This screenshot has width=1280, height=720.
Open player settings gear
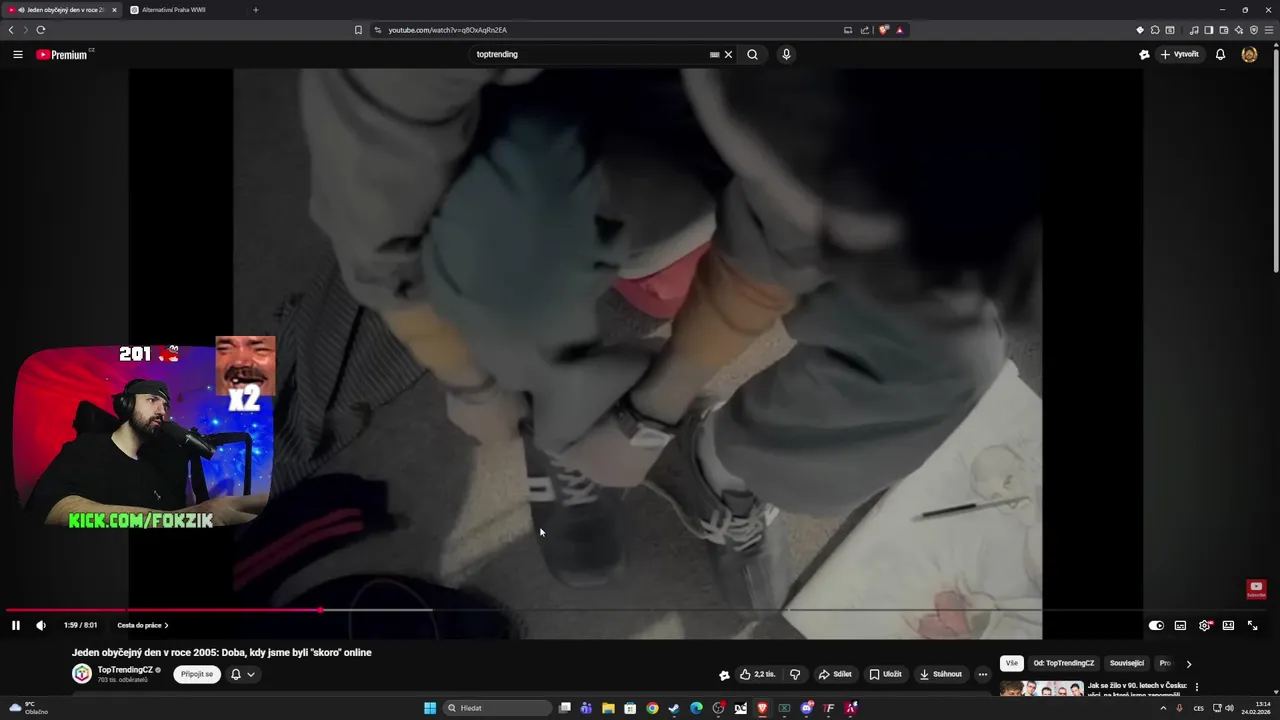click(1205, 626)
